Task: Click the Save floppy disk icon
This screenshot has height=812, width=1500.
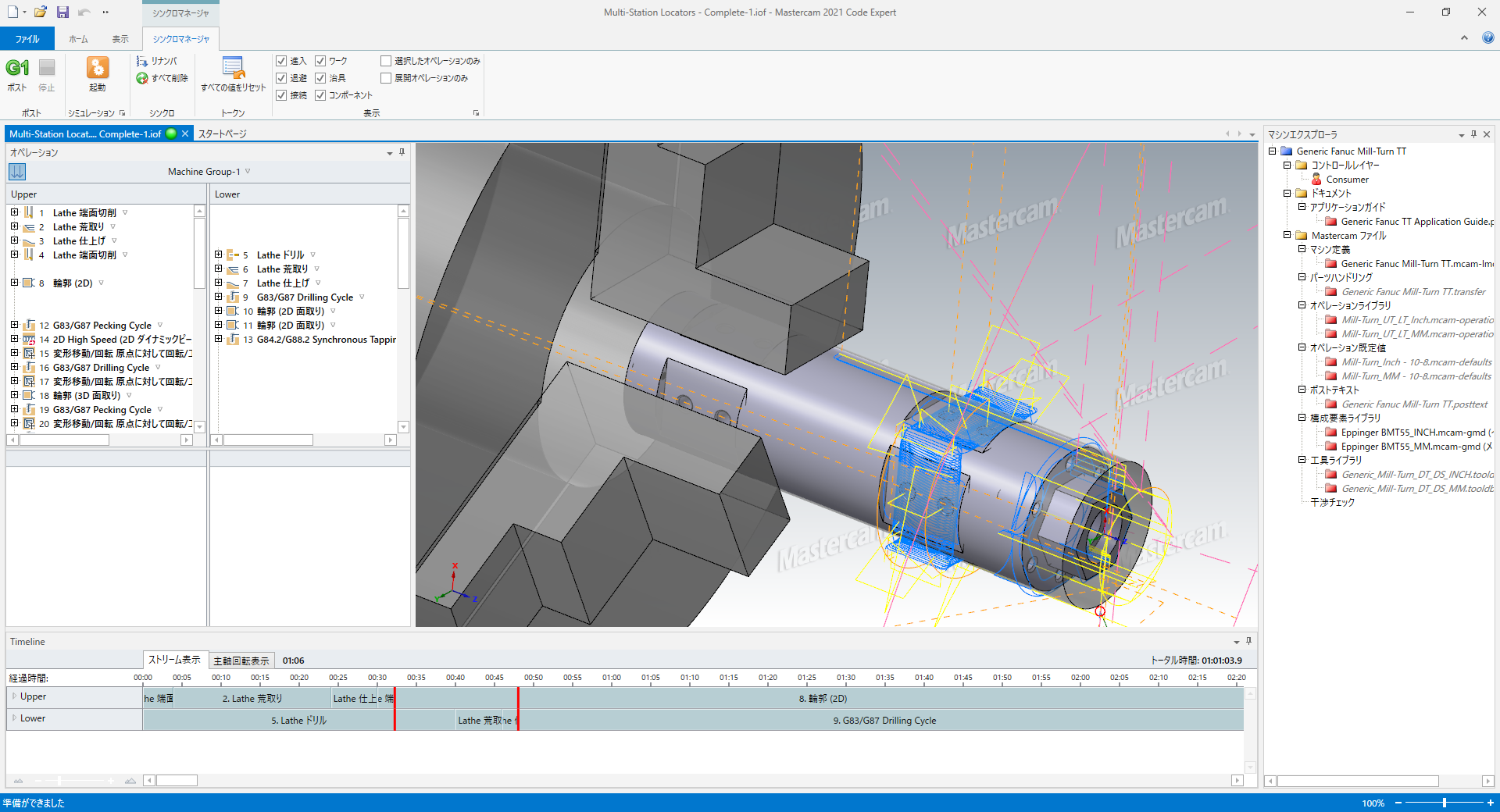Action: pyautogui.click(x=63, y=12)
